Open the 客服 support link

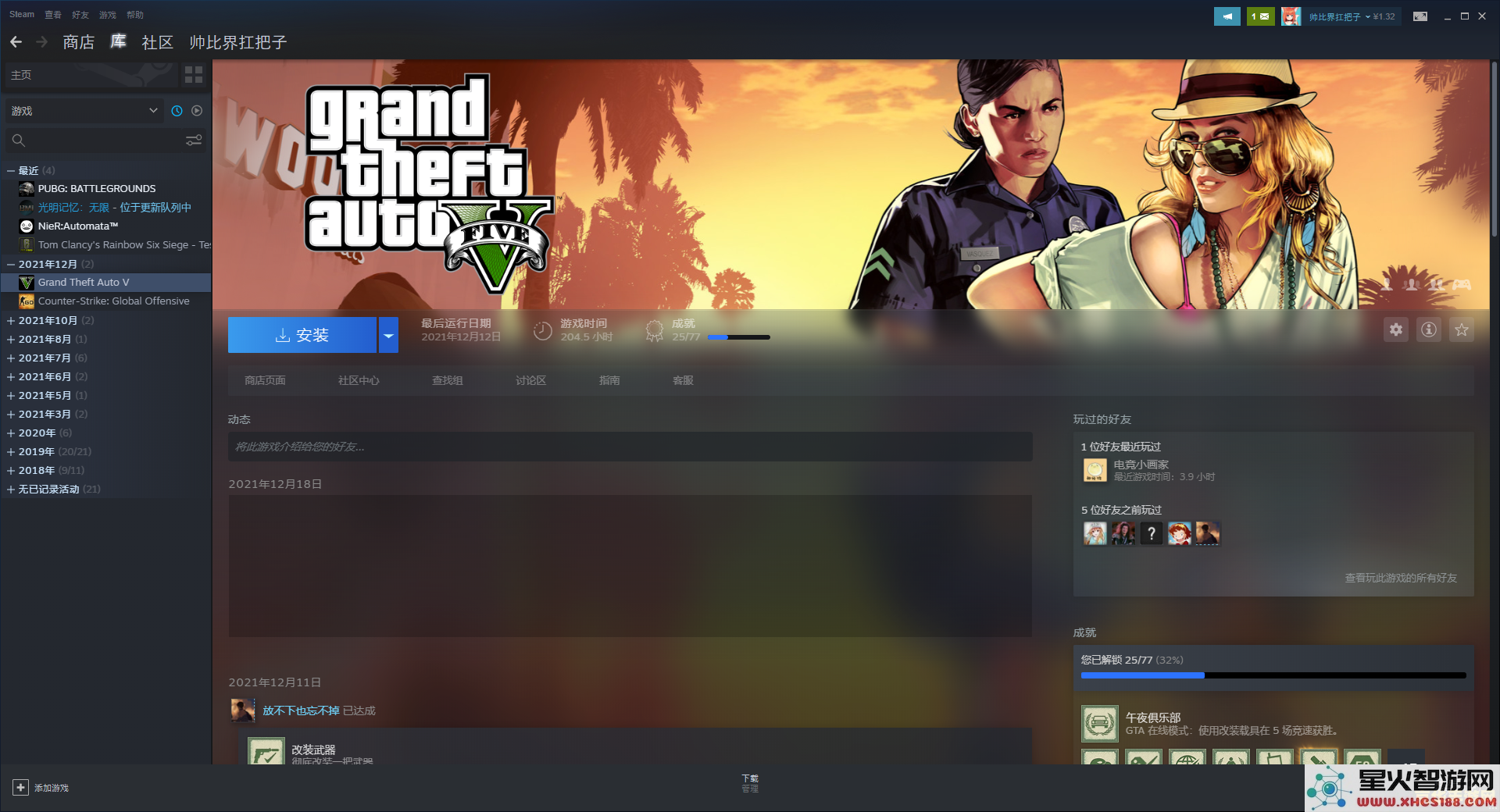click(x=683, y=380)
